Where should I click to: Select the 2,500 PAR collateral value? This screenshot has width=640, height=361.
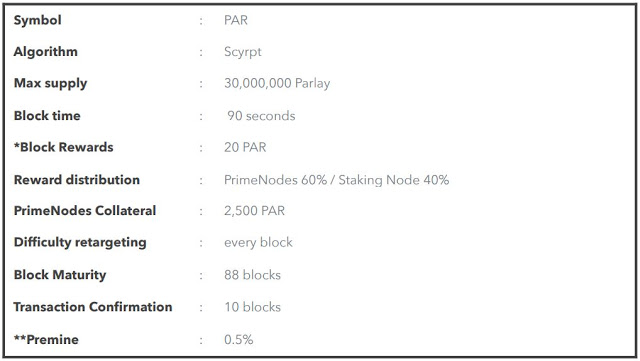(x=254, y=211)
